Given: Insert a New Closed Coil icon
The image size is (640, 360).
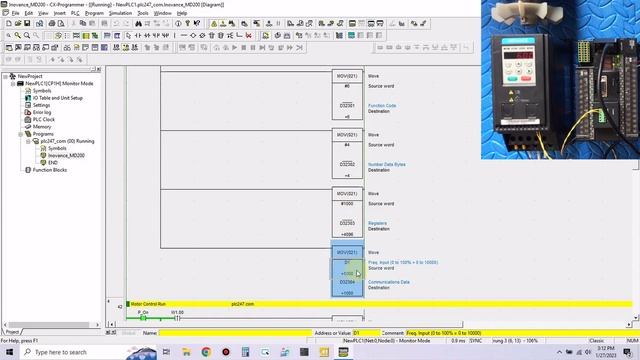Looking at the screenshot, I should point(202,36).
